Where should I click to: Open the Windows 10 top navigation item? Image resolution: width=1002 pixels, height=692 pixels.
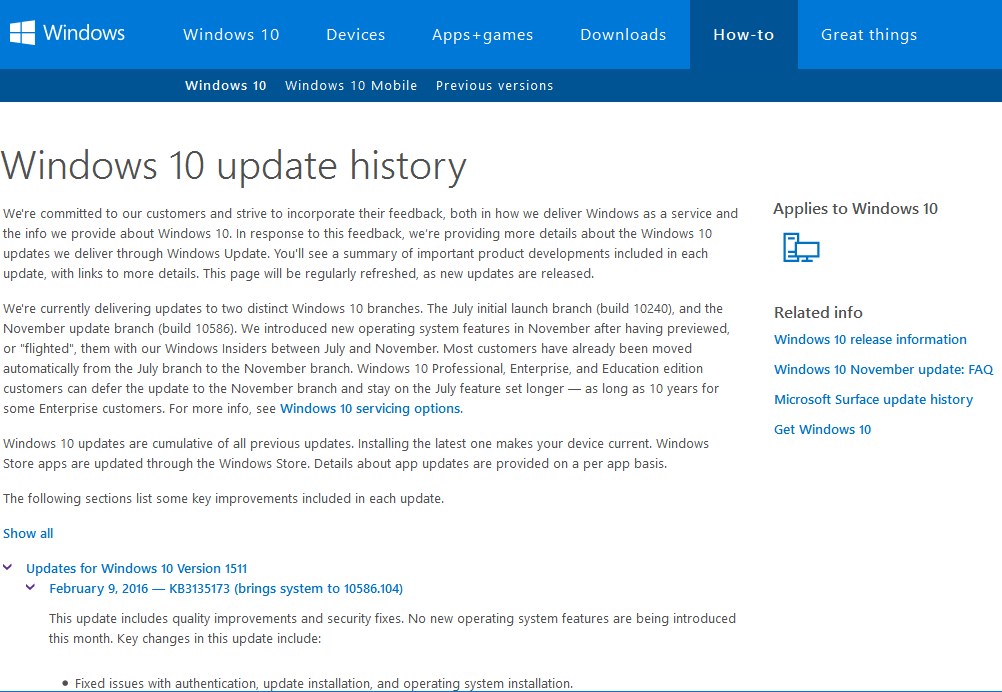click(x=231, y=35)
